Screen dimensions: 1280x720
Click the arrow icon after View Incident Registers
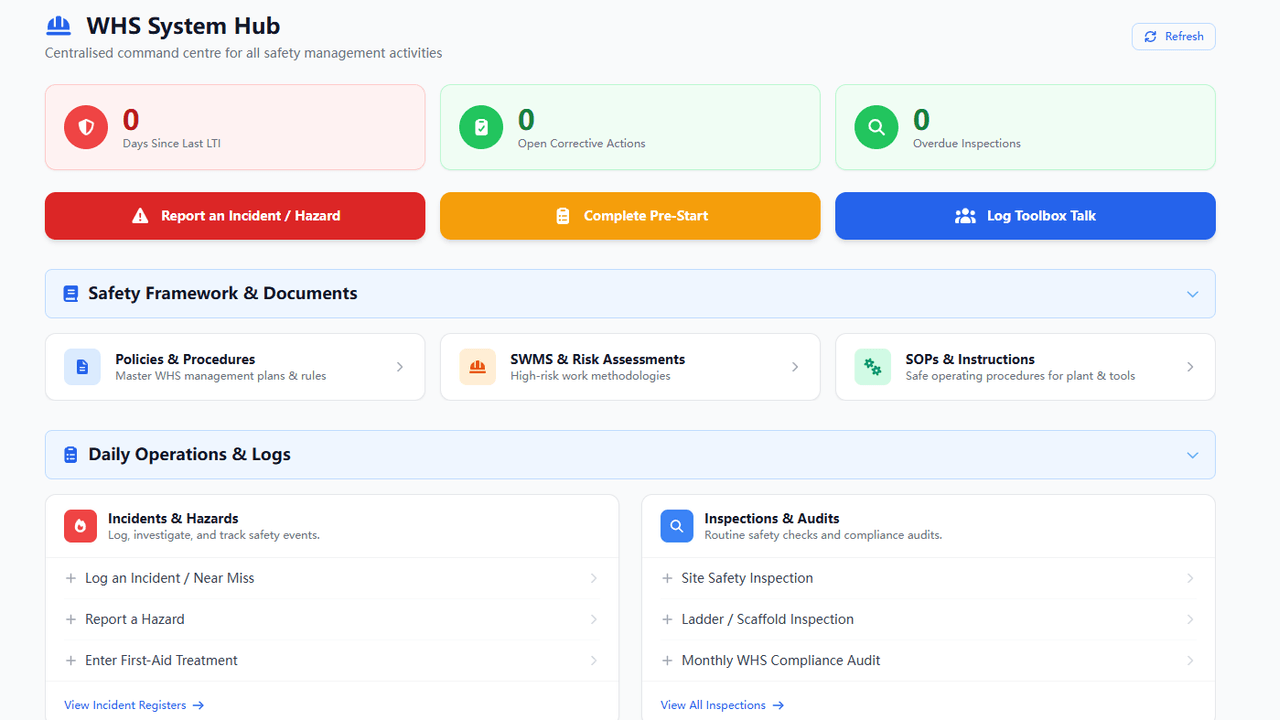click(x=198, y=705)
